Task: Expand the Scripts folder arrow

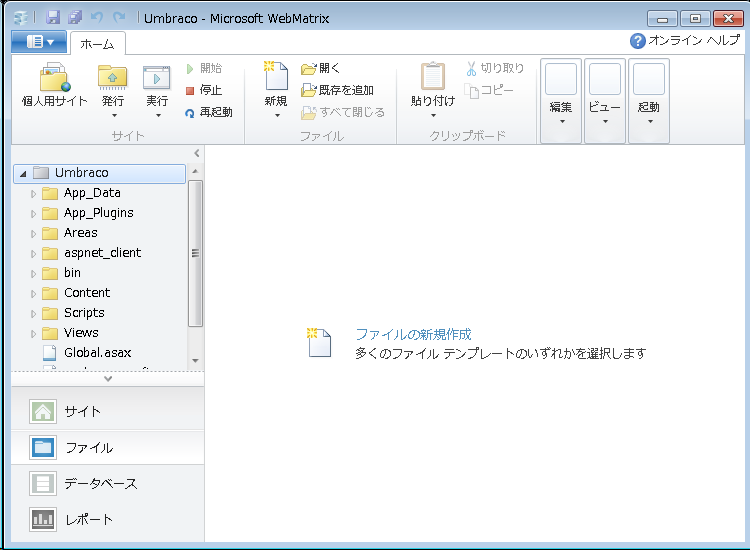Action: pyautogui.click(x=33, y=314)
